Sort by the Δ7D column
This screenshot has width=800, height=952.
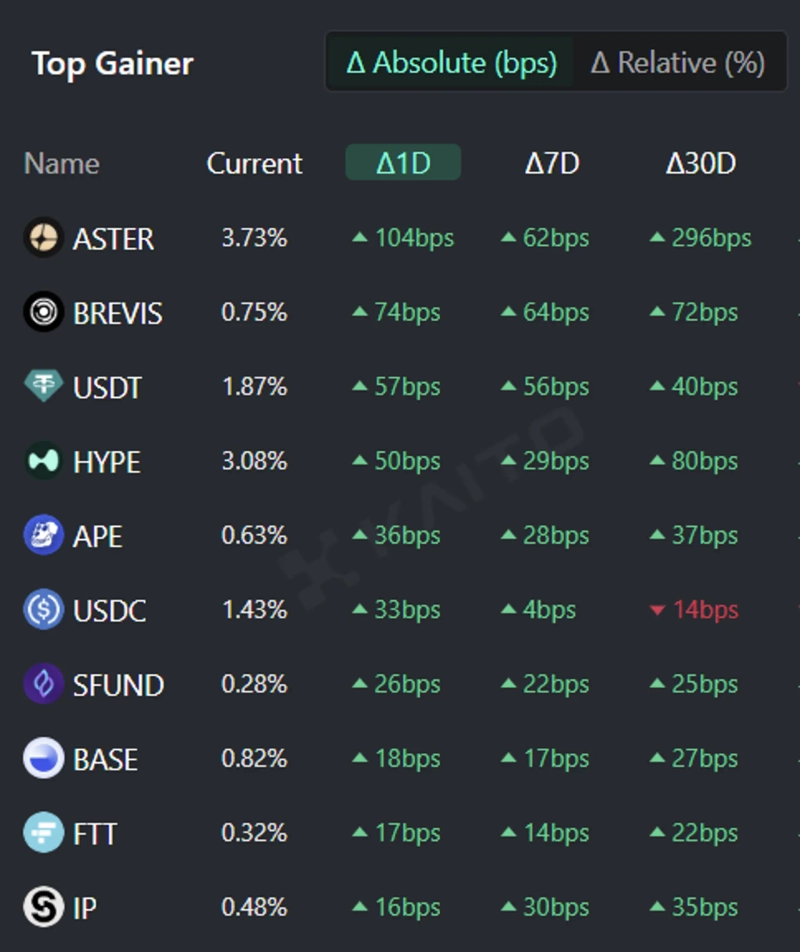(x=552, y=163)
